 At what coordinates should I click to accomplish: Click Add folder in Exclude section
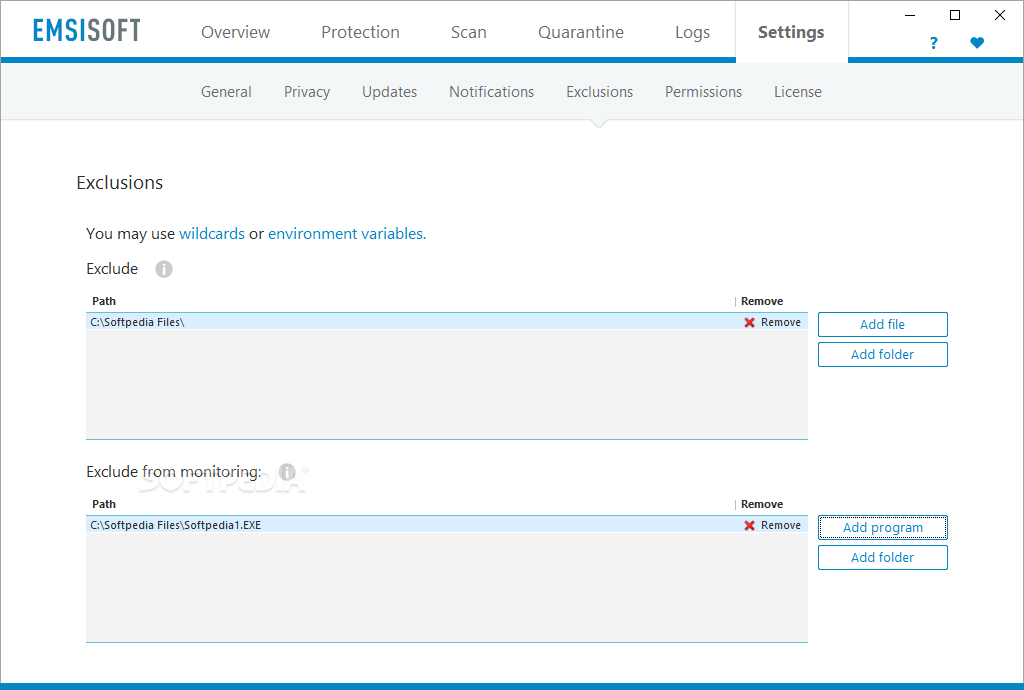point(882,354)
